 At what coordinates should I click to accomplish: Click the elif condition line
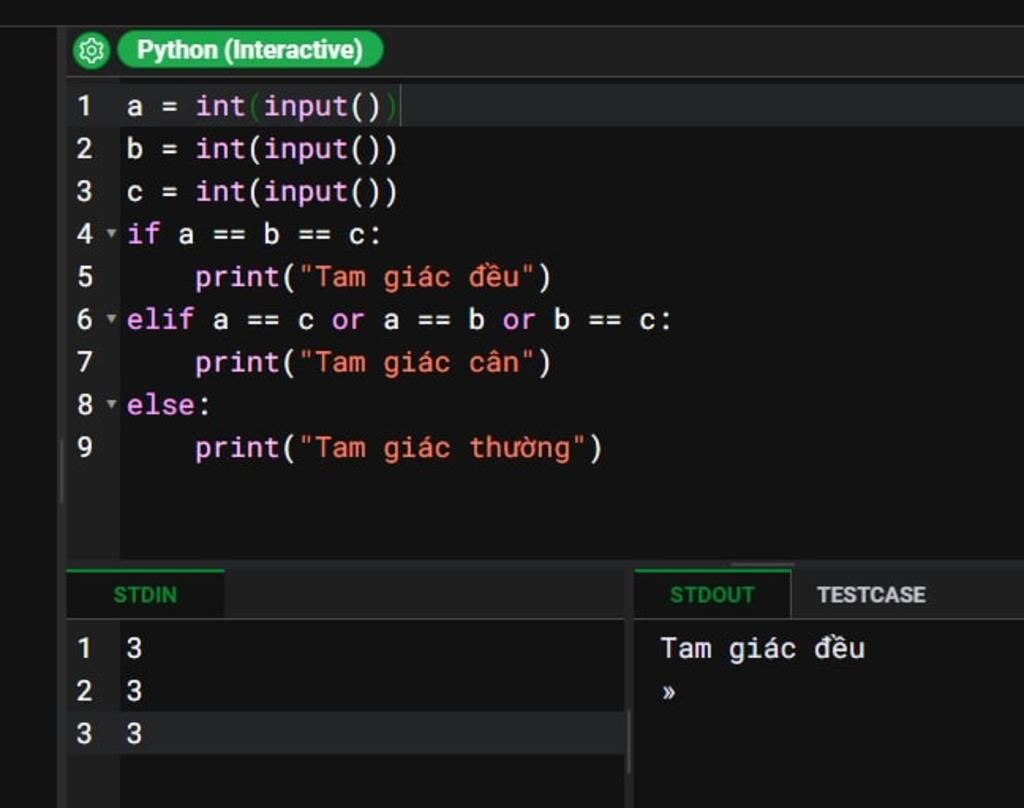click(399, 319)
